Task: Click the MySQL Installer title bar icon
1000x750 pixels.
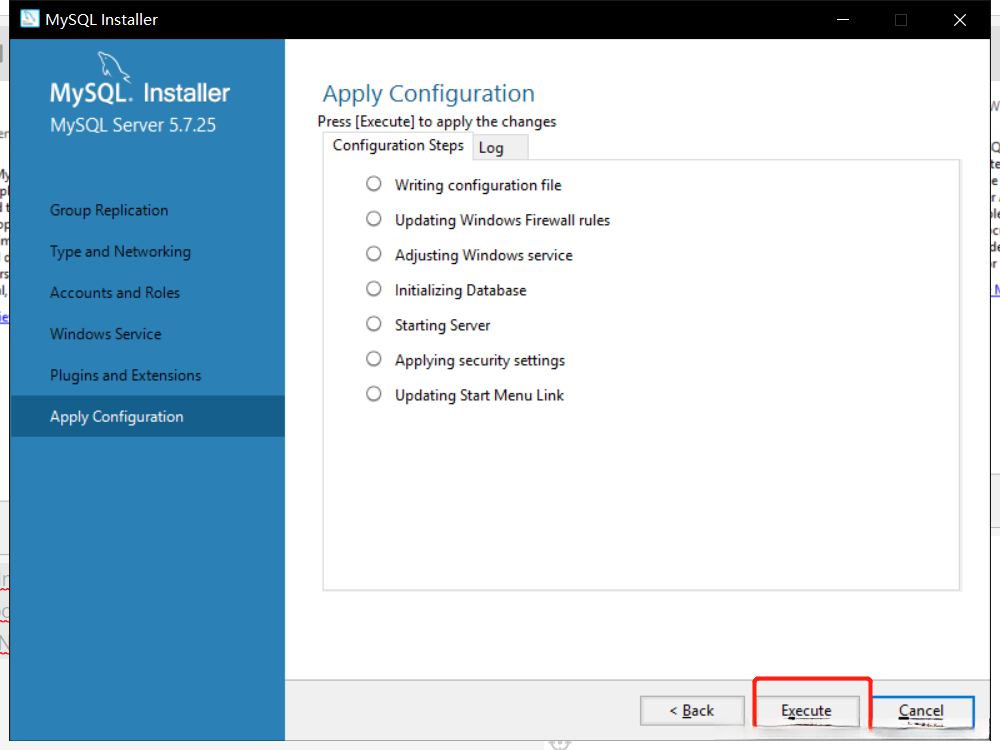Action: click(30, 19)
